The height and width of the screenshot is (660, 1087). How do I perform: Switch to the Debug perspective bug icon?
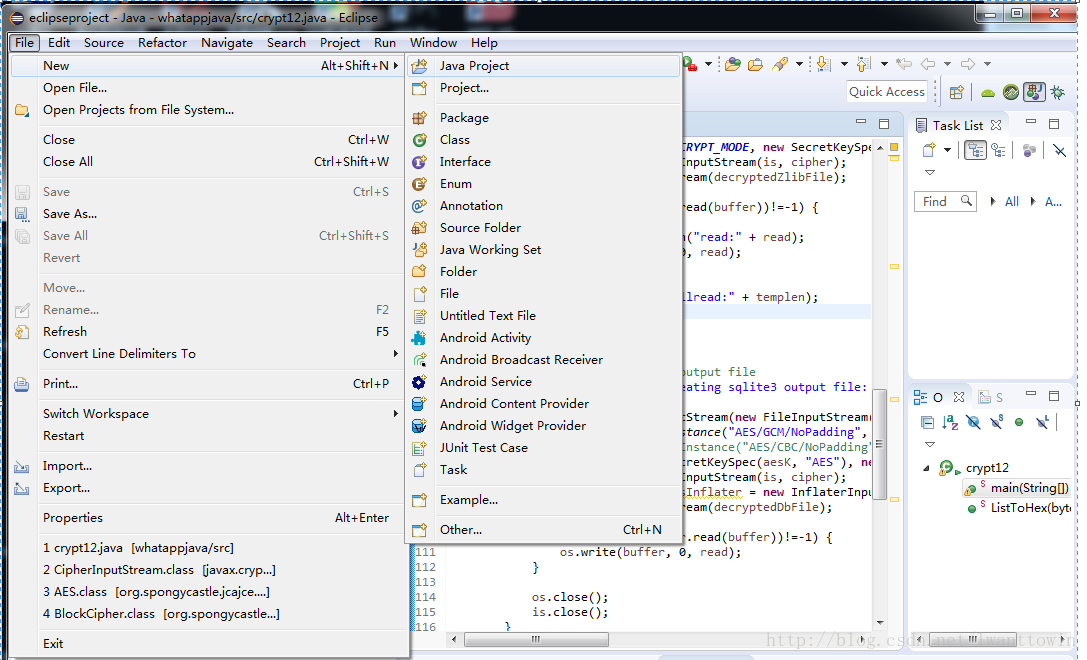(x=1058, y=92)
